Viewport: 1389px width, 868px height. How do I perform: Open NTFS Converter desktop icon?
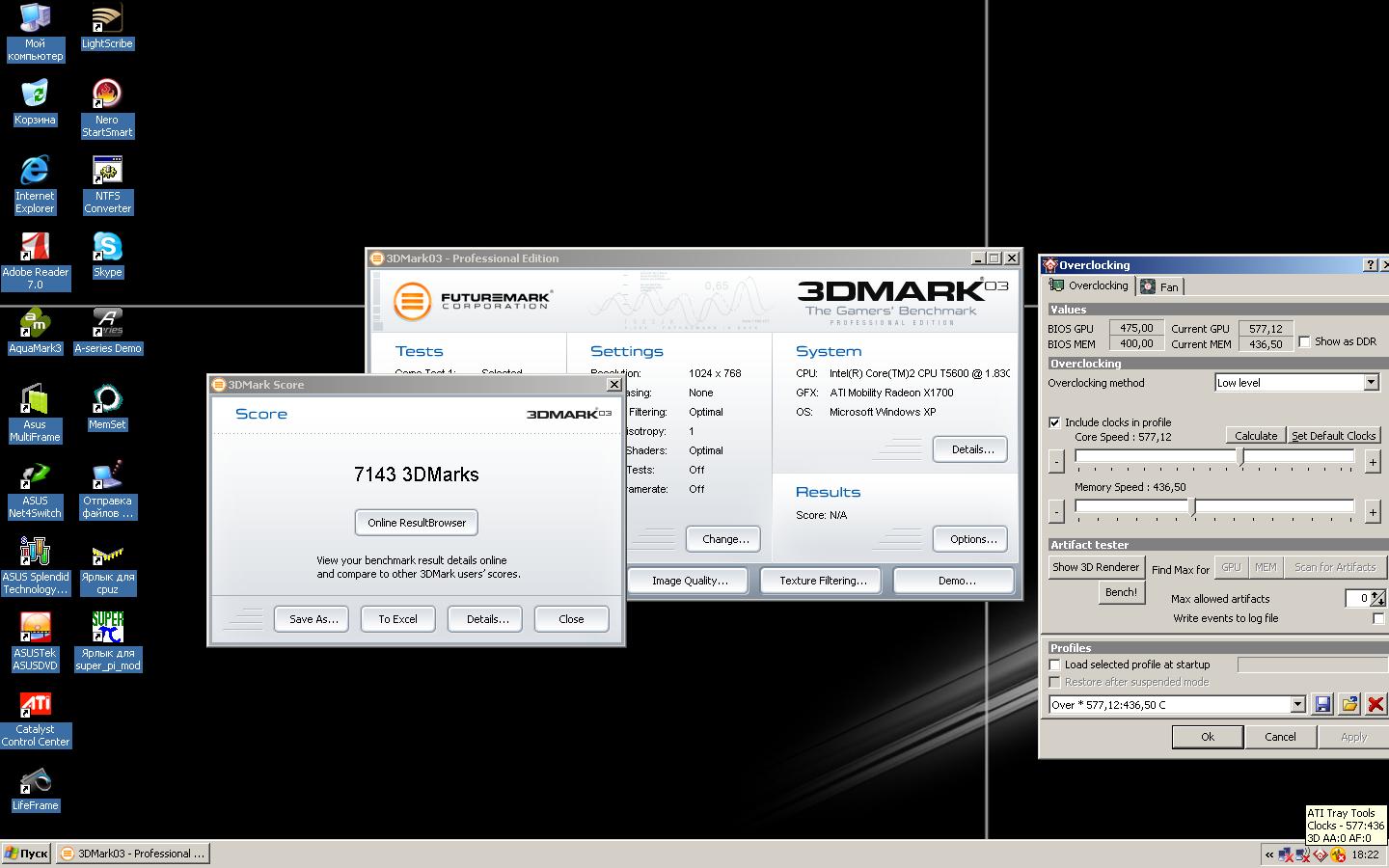[107, 184]
